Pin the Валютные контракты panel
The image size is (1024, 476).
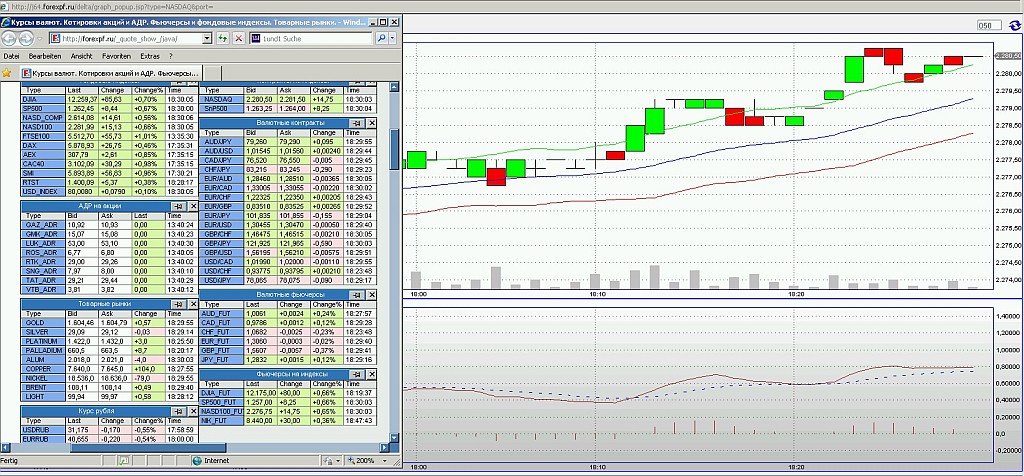(x=357, y=123)
